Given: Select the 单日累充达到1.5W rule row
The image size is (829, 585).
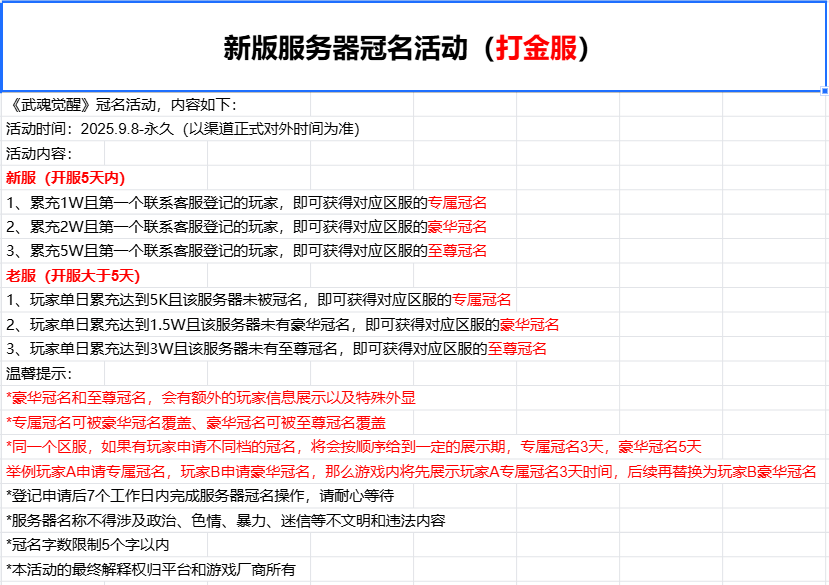Looking at the screenshot, I should click(x=282, y=324).
